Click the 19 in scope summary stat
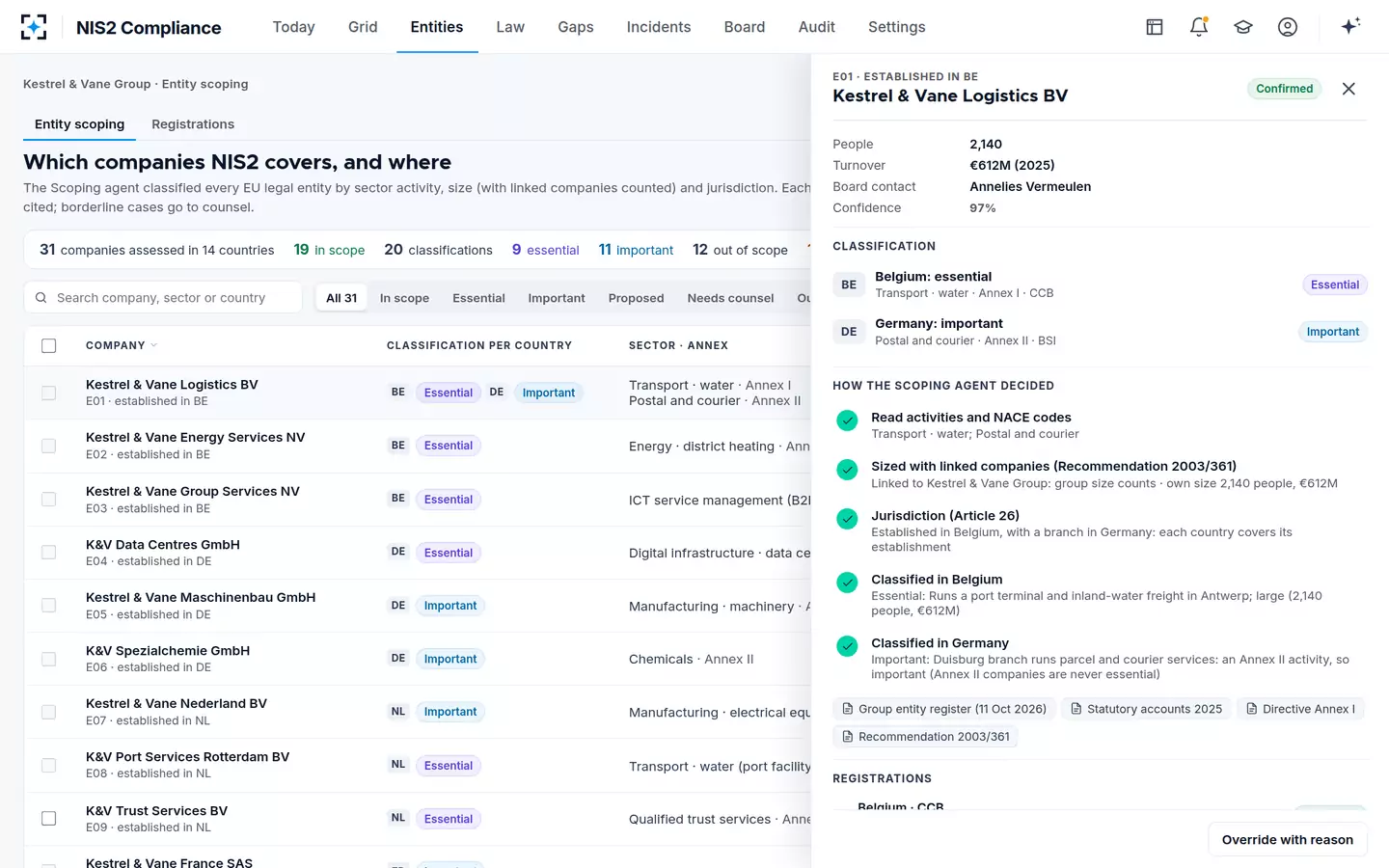Viewport: 1389px width, 868px height. pyautogui.click(x=329, y=250)
